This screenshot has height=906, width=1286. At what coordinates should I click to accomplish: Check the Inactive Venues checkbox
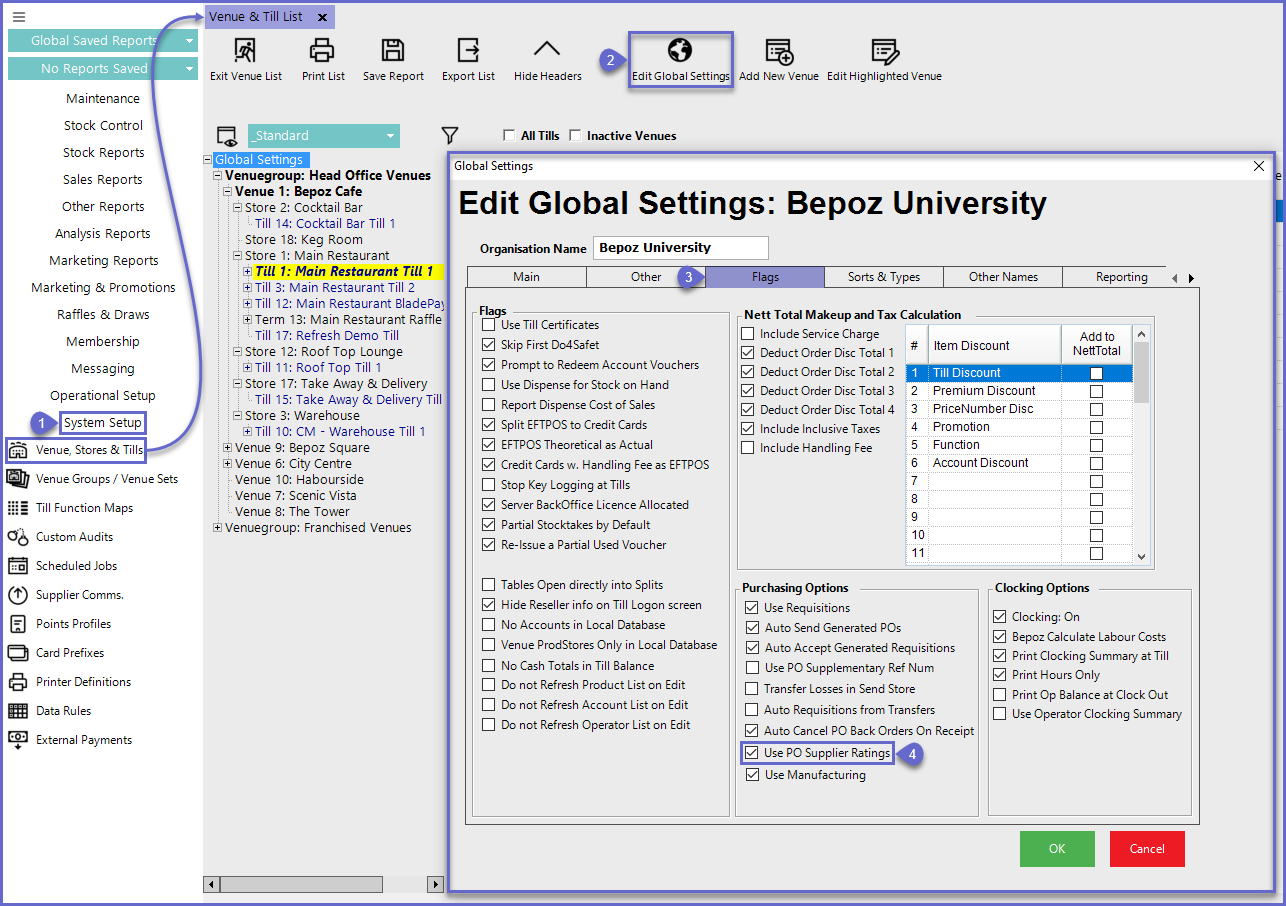(575, 136)
